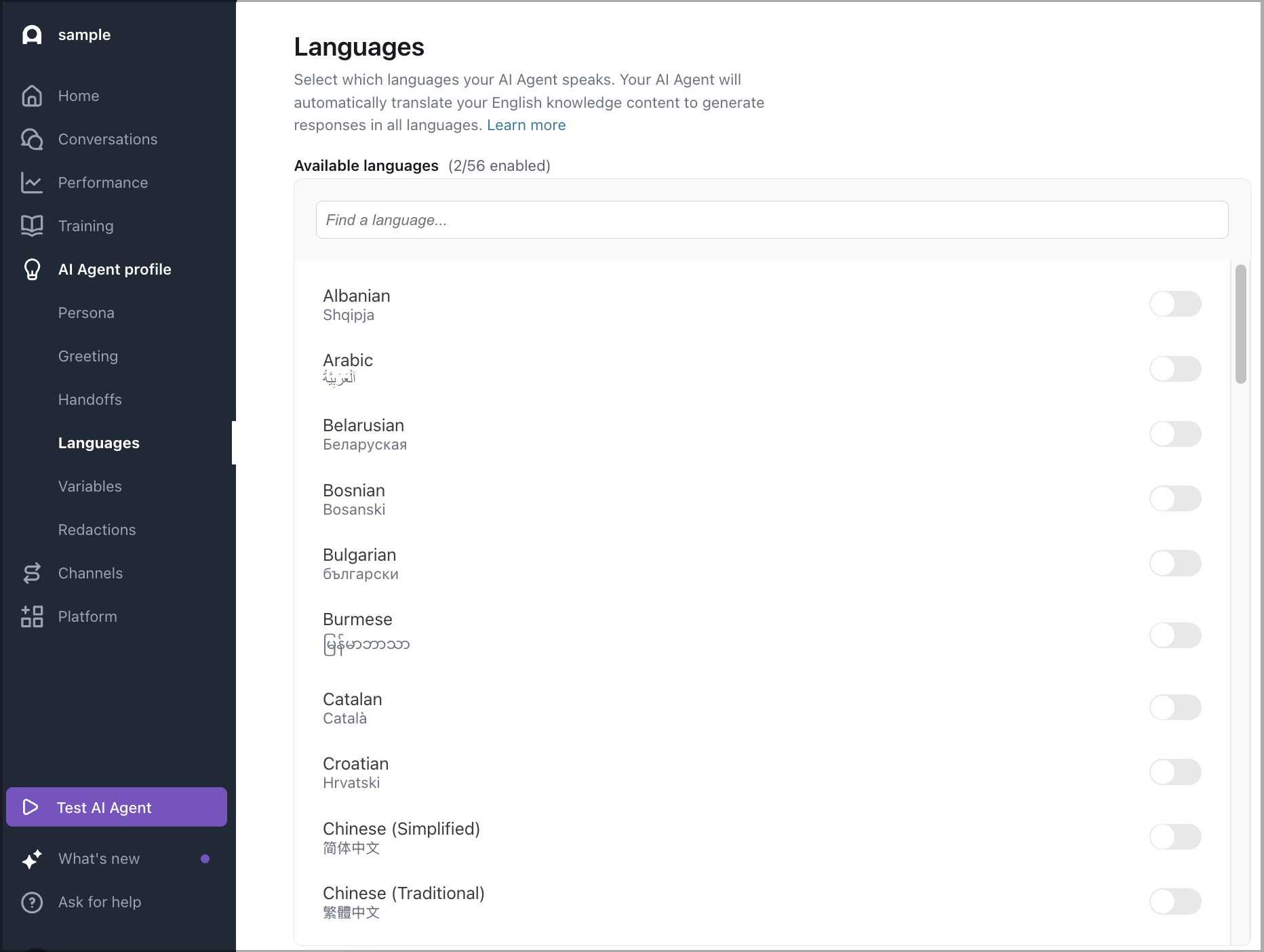This screenshot has height=952, width=1264.
Task: Click the Training book icon
Action: (31, 226)
